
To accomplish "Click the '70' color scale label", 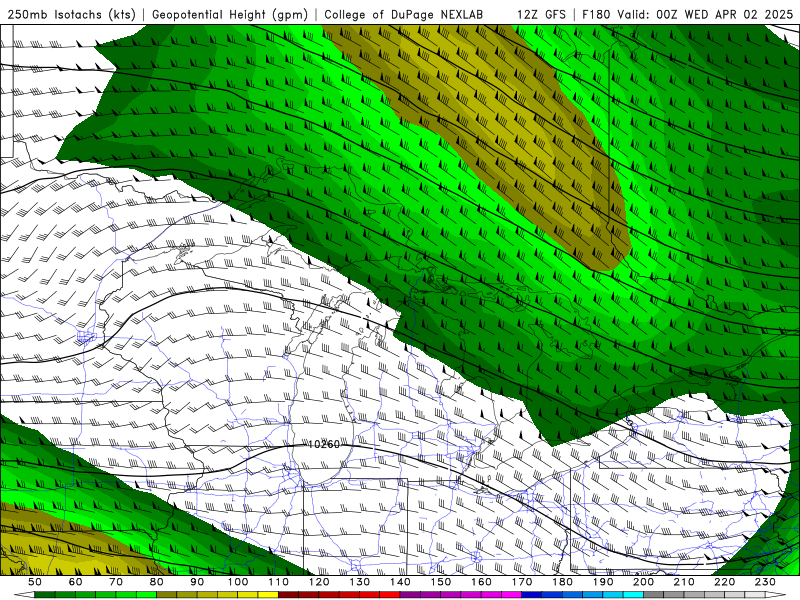I will tap(116, 582).
